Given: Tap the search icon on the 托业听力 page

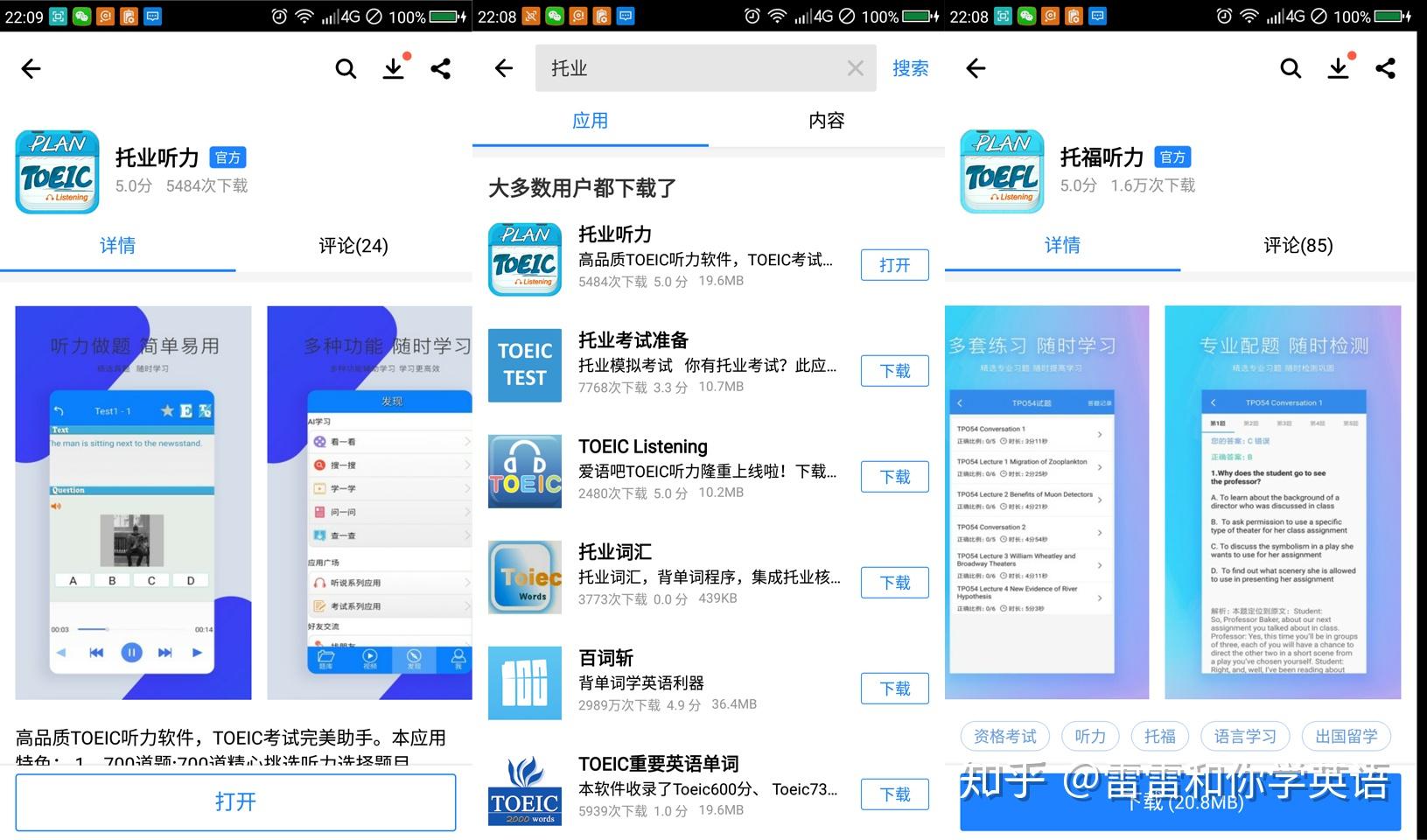Looking at the screenshot, I should click(x=346, y=68).
